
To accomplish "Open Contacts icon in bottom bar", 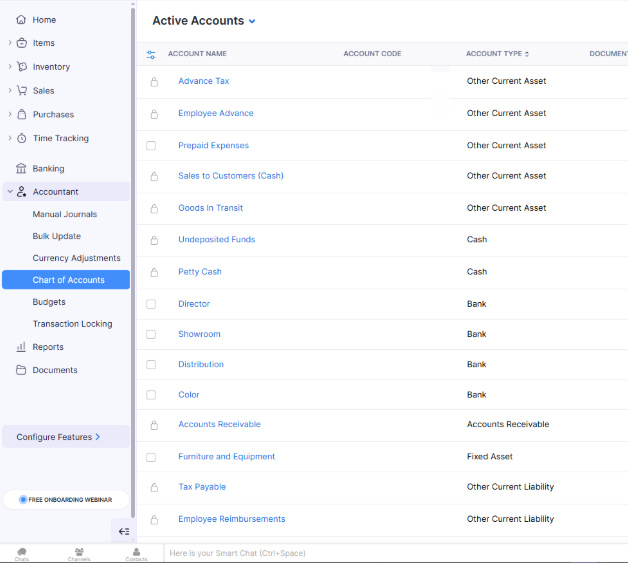I will (x=136, y=554).
